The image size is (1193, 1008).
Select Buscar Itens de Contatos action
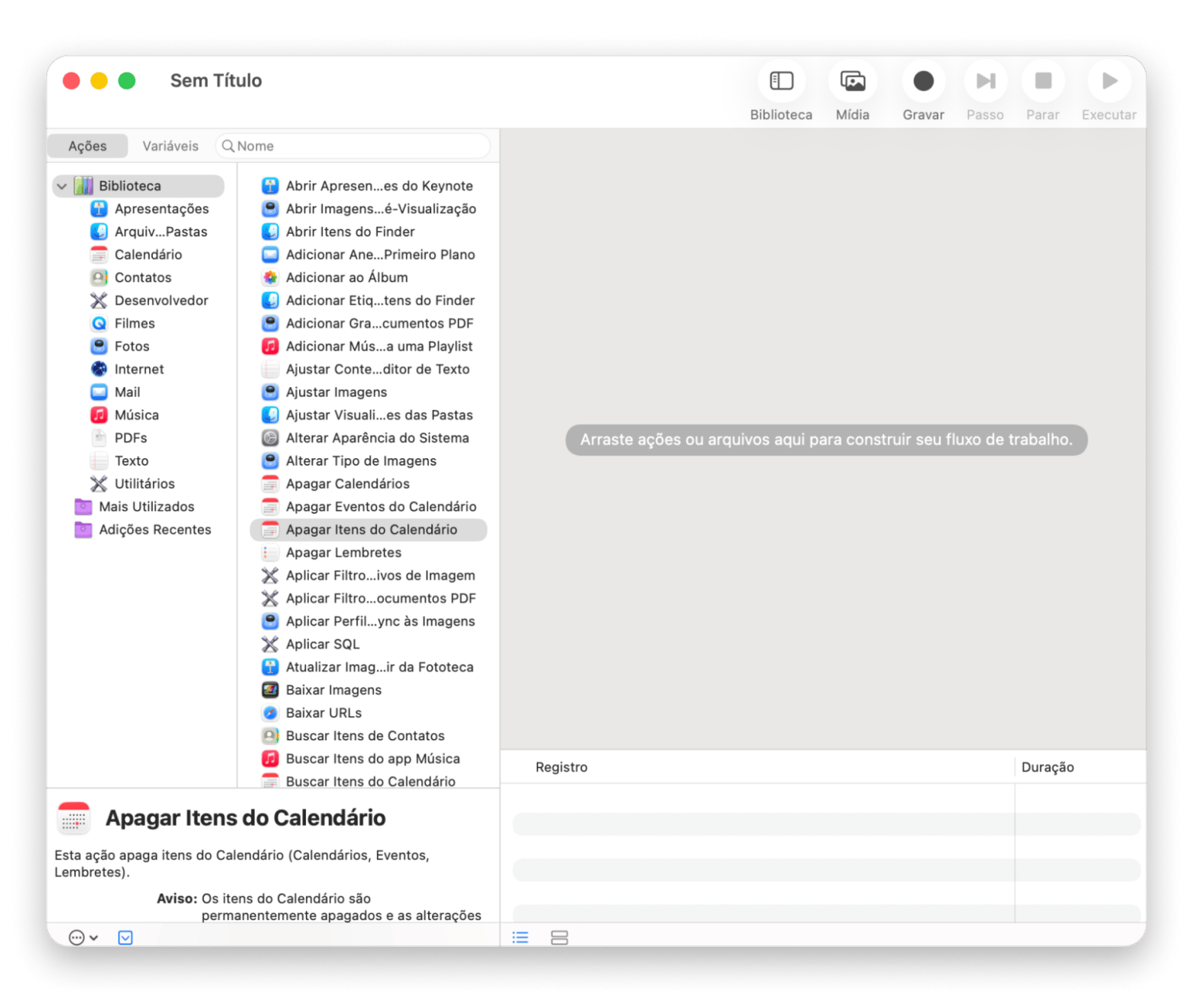[368, 736]
